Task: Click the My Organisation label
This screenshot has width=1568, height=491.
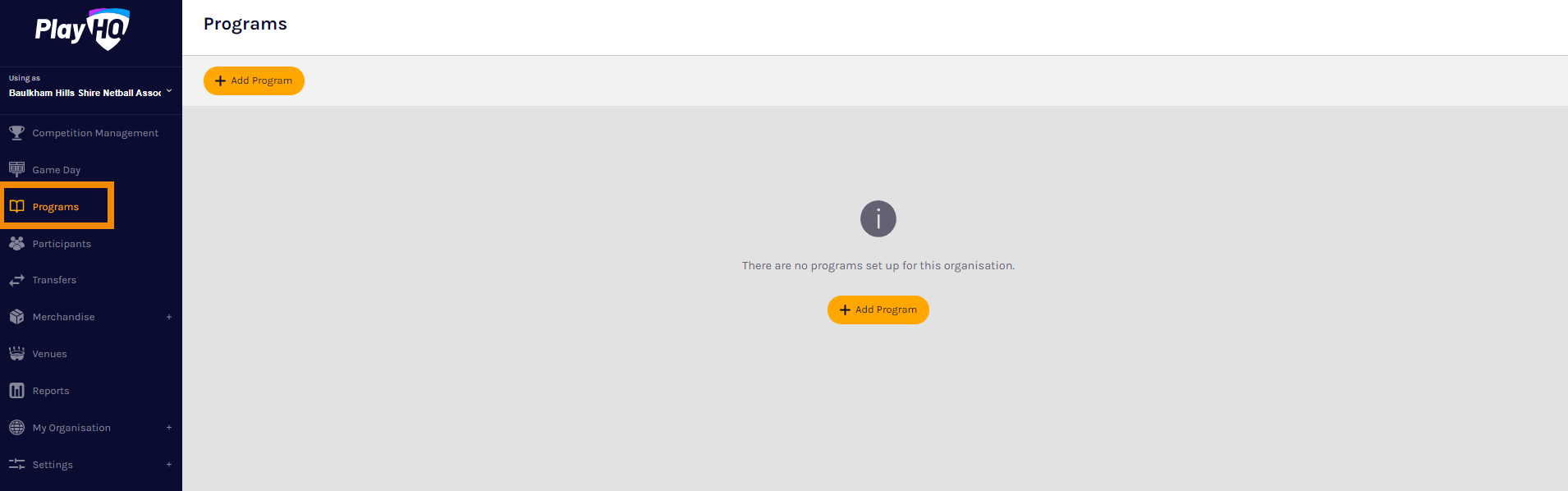Action: [71, 428]
